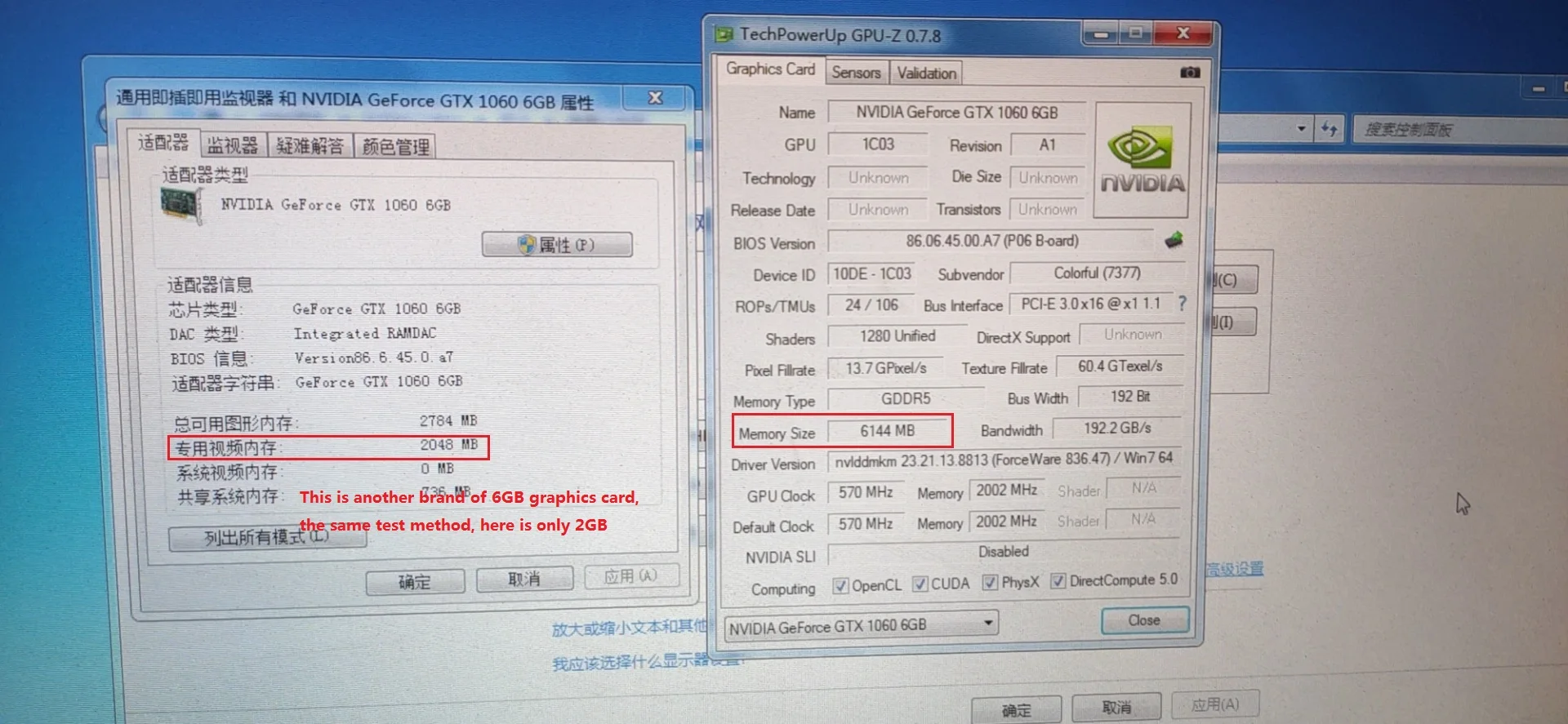1568x724 pixels.
Task: Click the Bus Interface PCI-E field
Action: [1090, 304]
